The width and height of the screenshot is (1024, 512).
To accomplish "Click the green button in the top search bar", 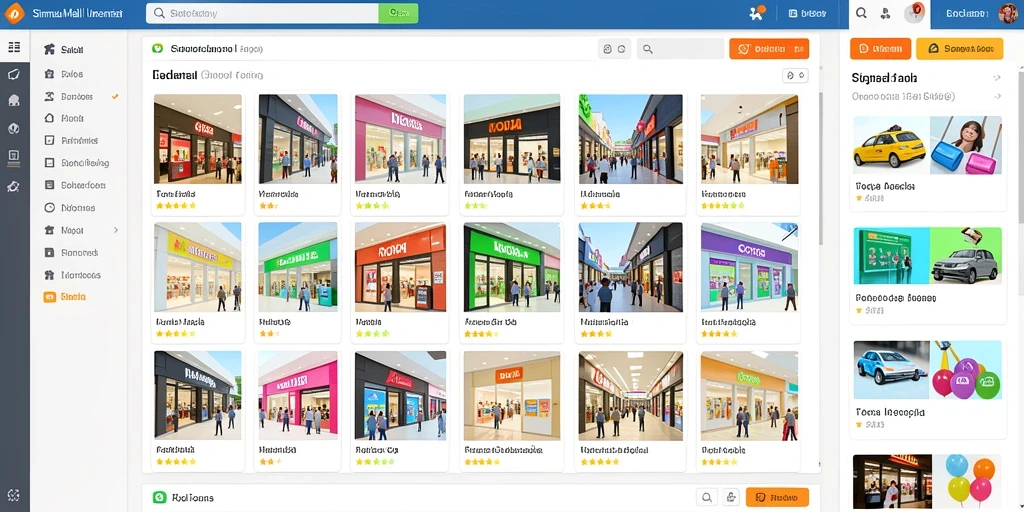I will pos(398,13).
